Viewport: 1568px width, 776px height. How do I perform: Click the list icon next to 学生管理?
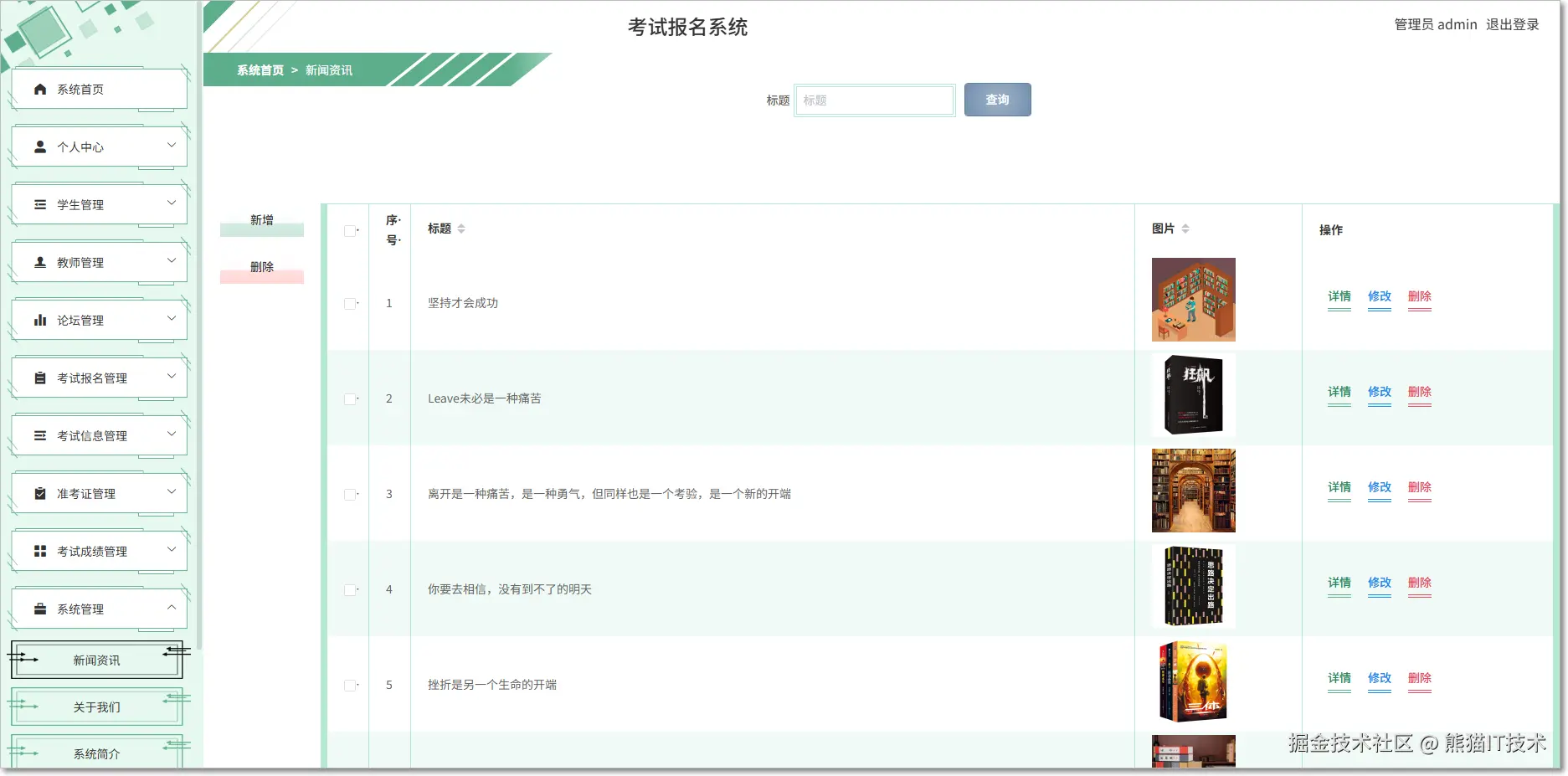click(40, 204)
